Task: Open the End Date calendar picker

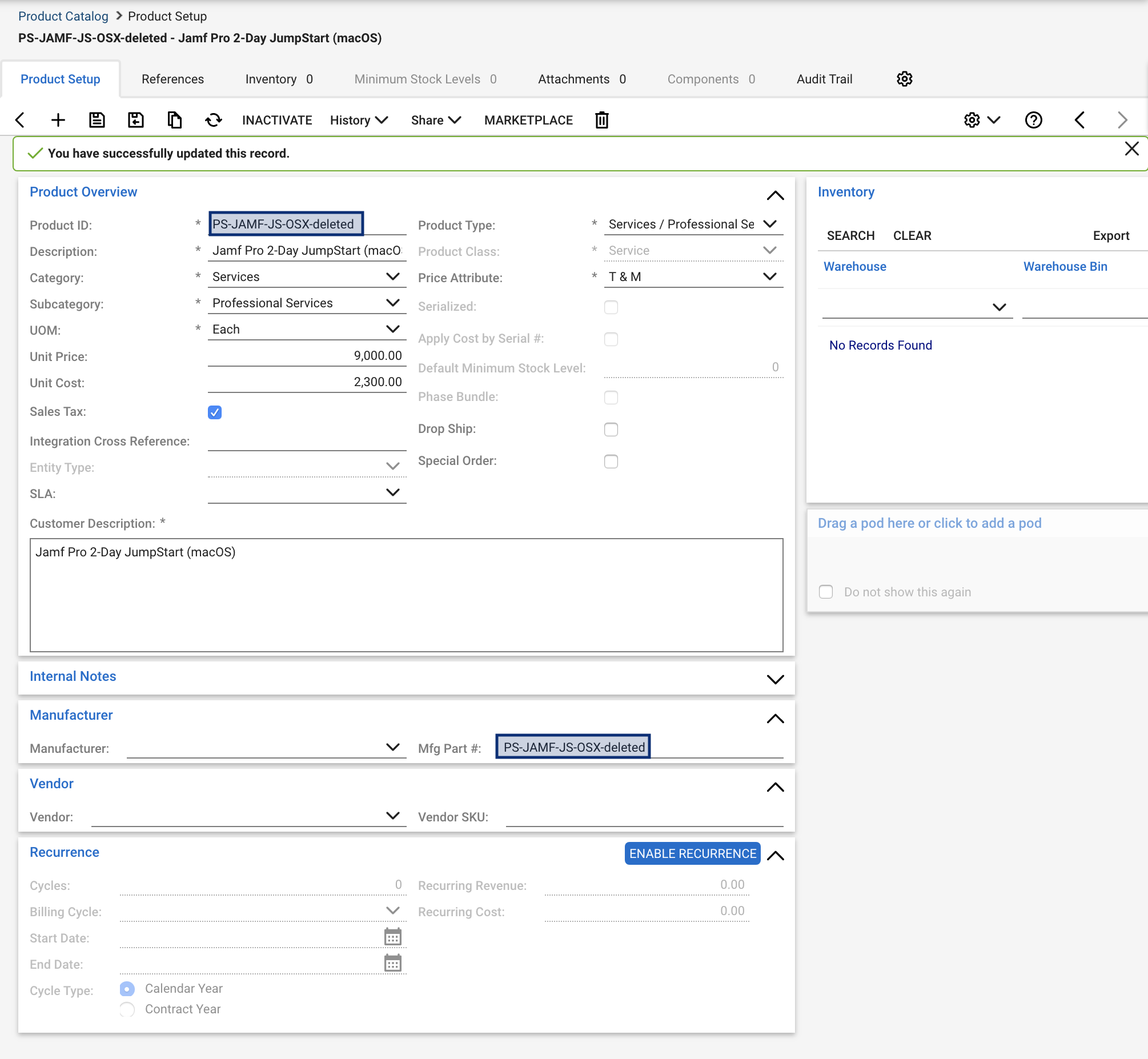Action: 392,963
